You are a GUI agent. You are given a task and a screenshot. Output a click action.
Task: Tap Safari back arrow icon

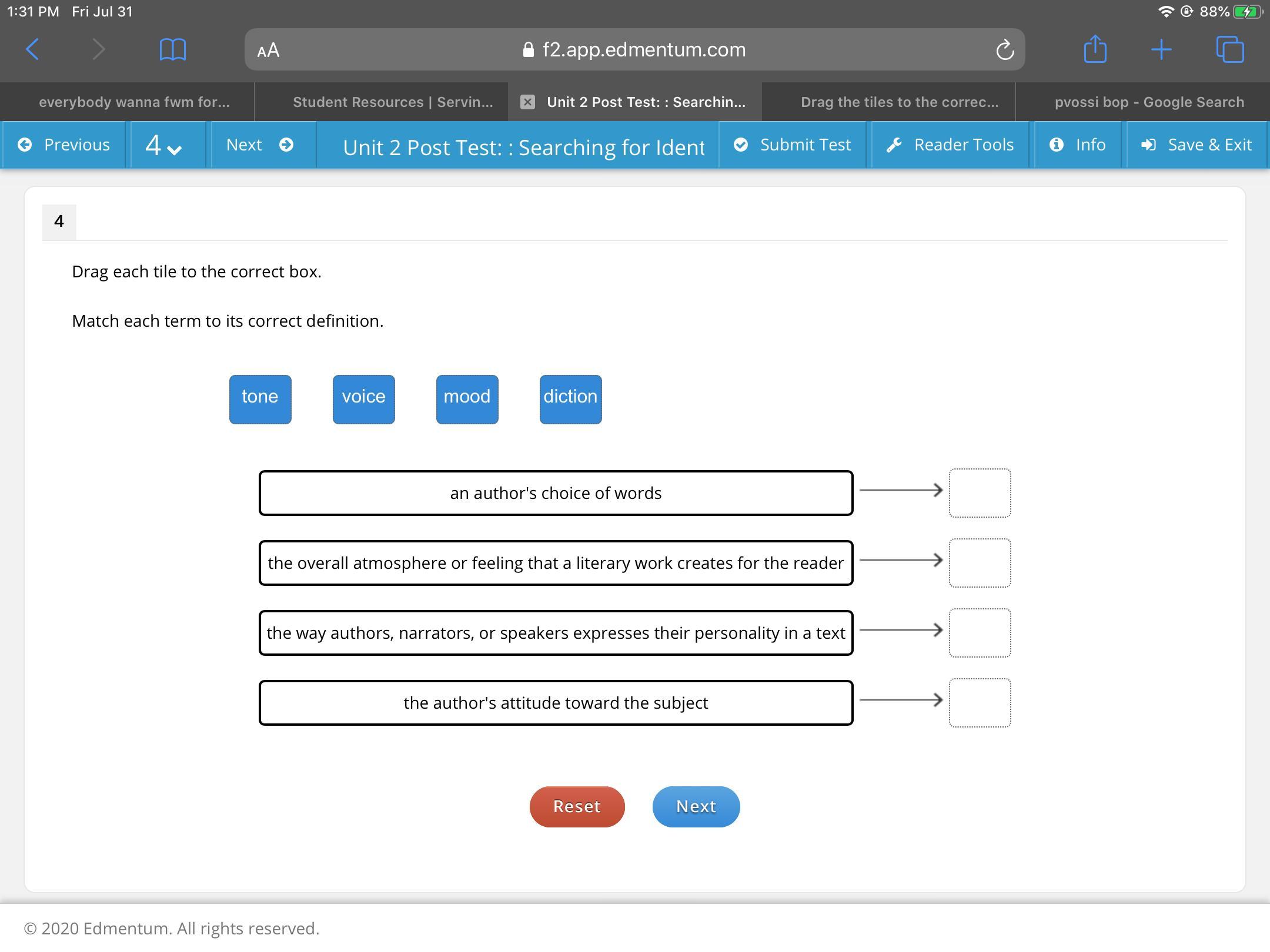pyautogui.click(x=33, y=49)
